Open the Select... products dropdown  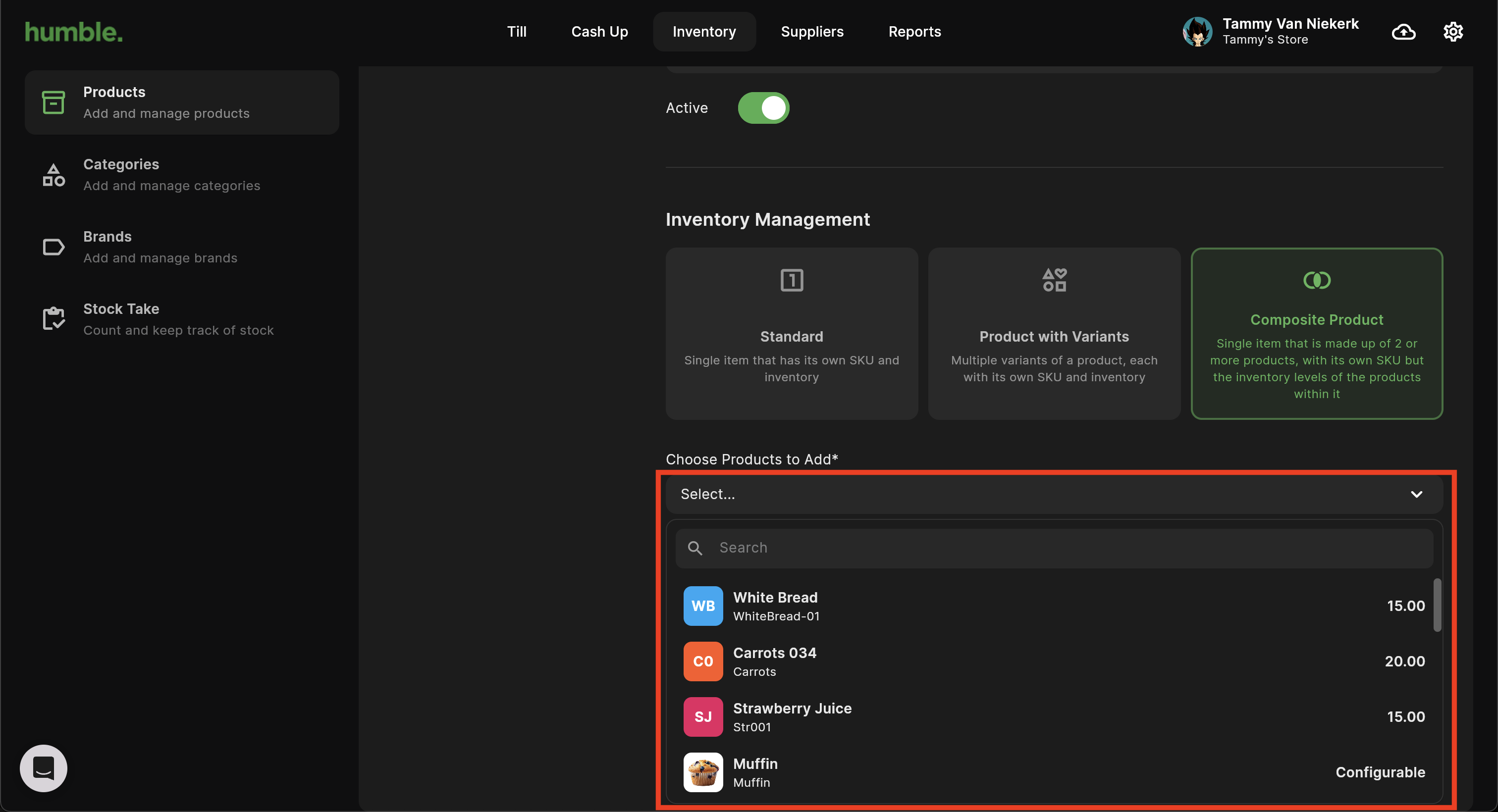tap(1054, 494)
